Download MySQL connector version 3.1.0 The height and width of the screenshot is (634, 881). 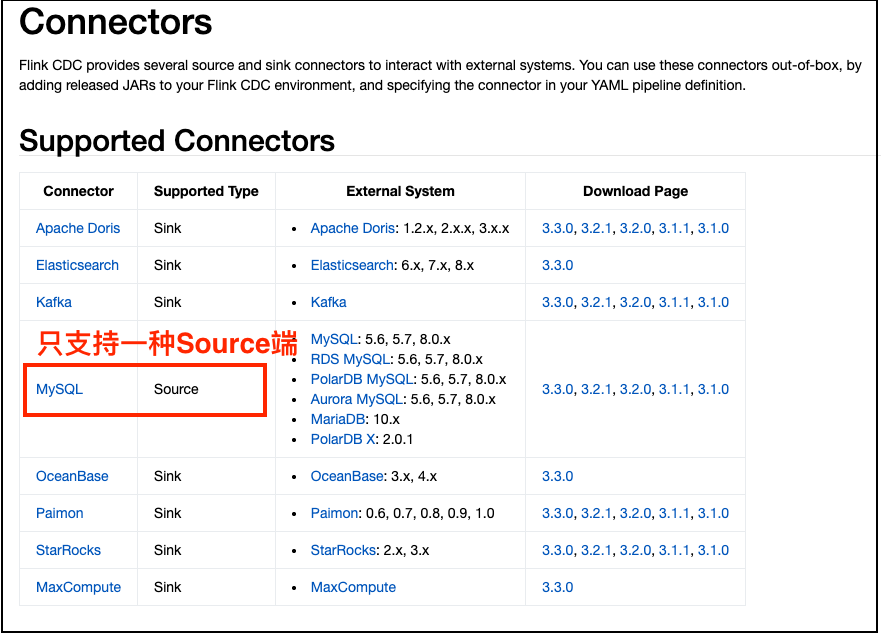click(713, 389)
